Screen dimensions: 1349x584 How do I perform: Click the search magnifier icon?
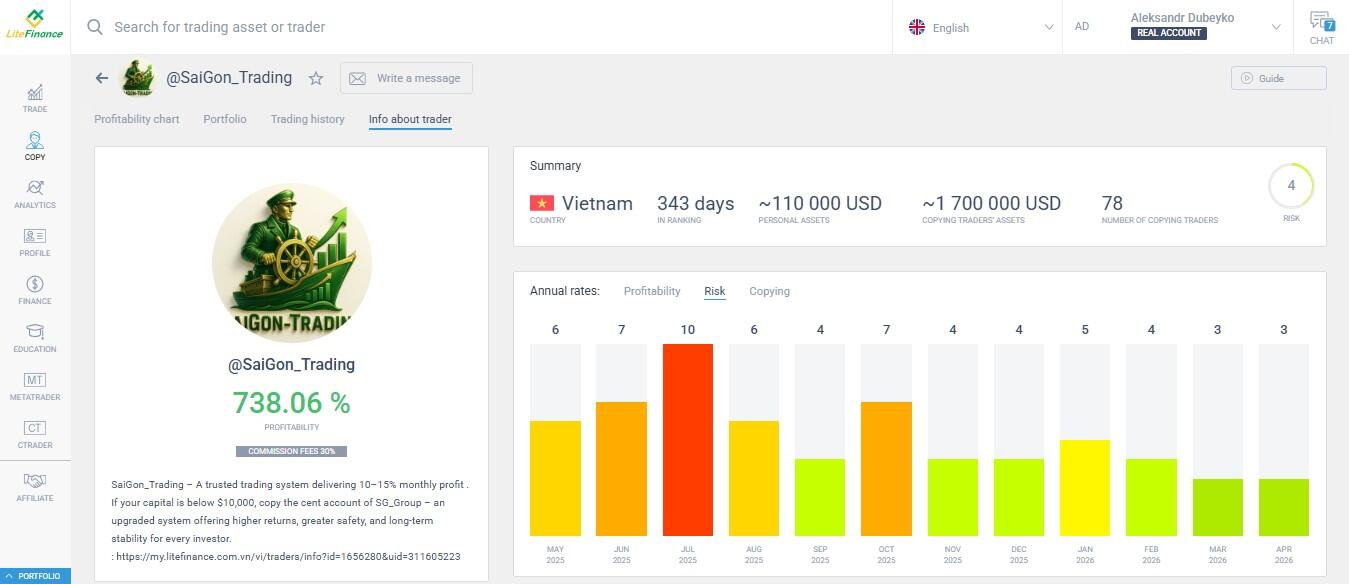[95, 27]
